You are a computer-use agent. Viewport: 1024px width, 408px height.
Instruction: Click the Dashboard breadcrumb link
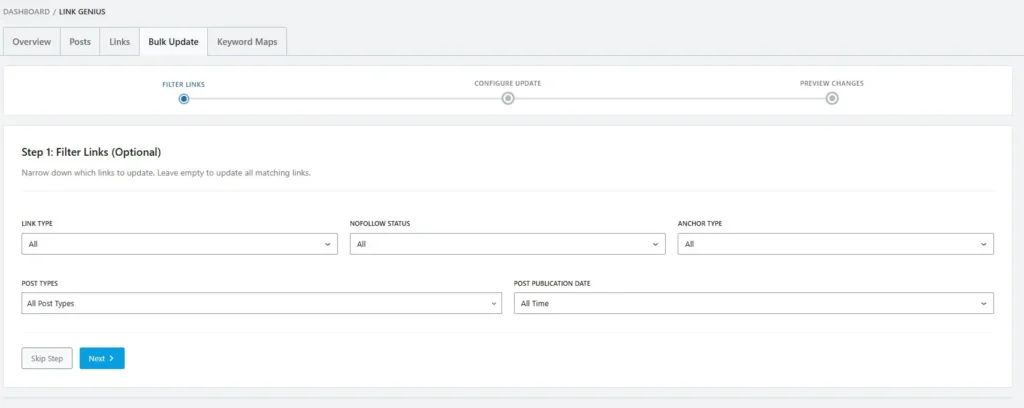[25, 11]
